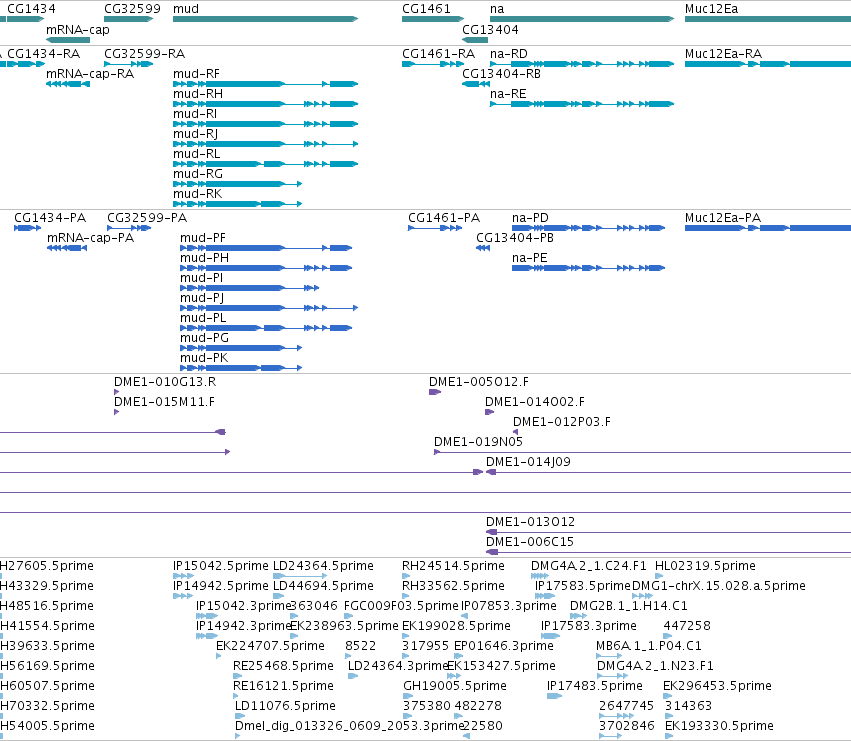Select protein Muc12Ea-PA
The height and width of the screenshot is (741, 851).
pyautogui.click(x=768, y=228)
